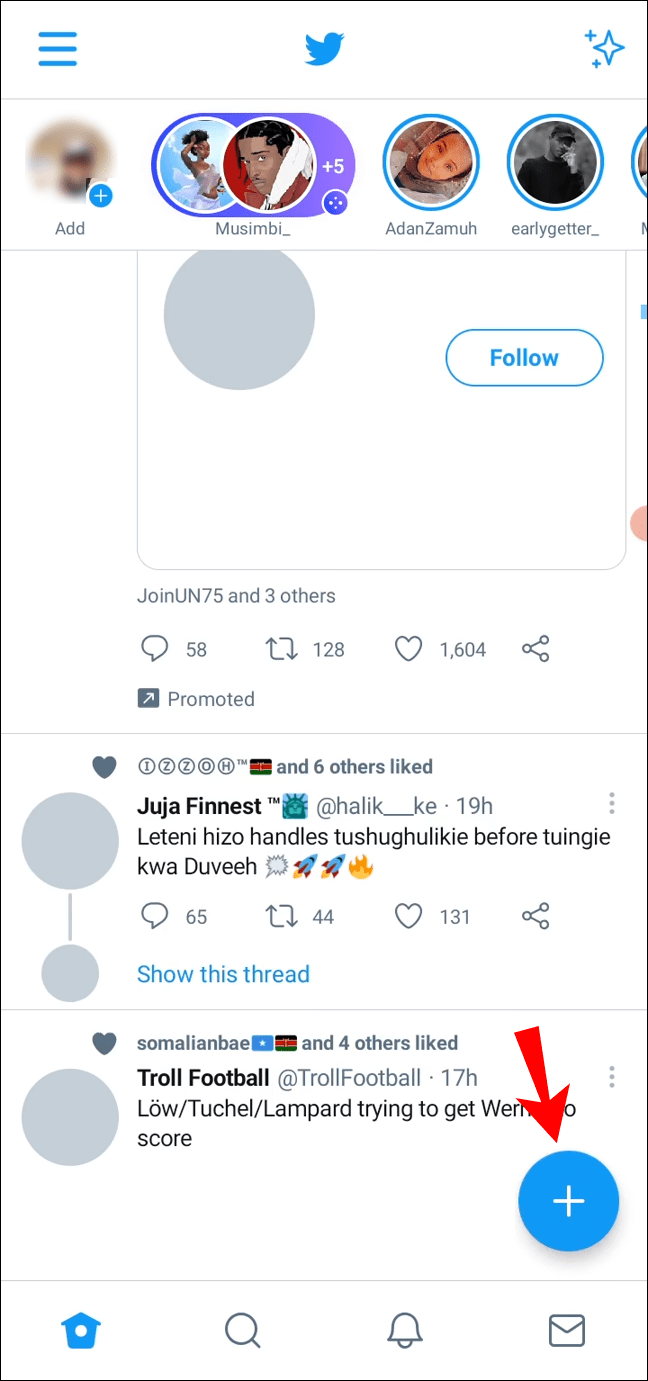Open options menu for Troll Football tweet
The image size is (648, 1381).
point(611,1077)
